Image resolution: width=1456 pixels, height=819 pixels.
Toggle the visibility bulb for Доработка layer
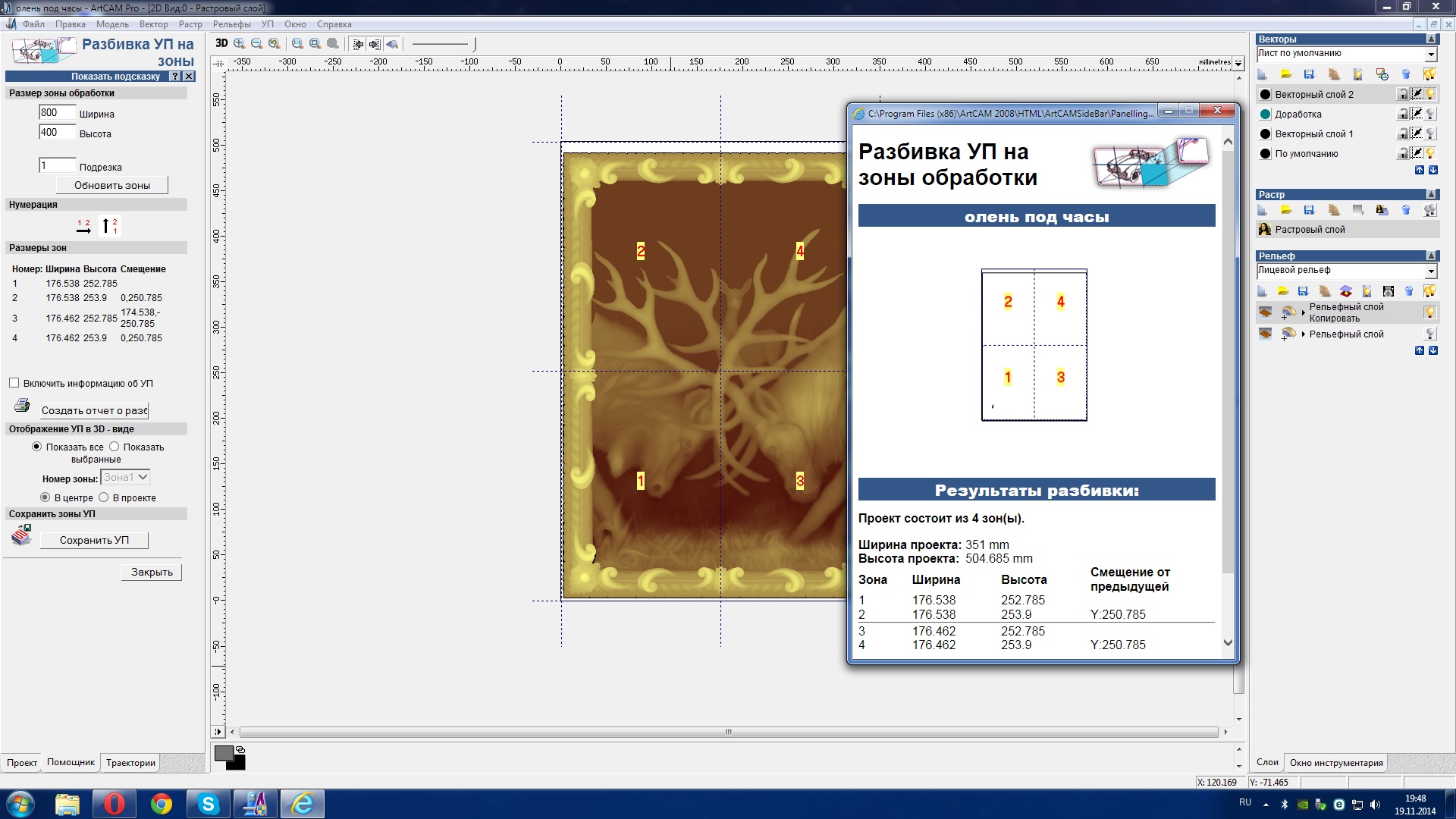(1430, 115)
